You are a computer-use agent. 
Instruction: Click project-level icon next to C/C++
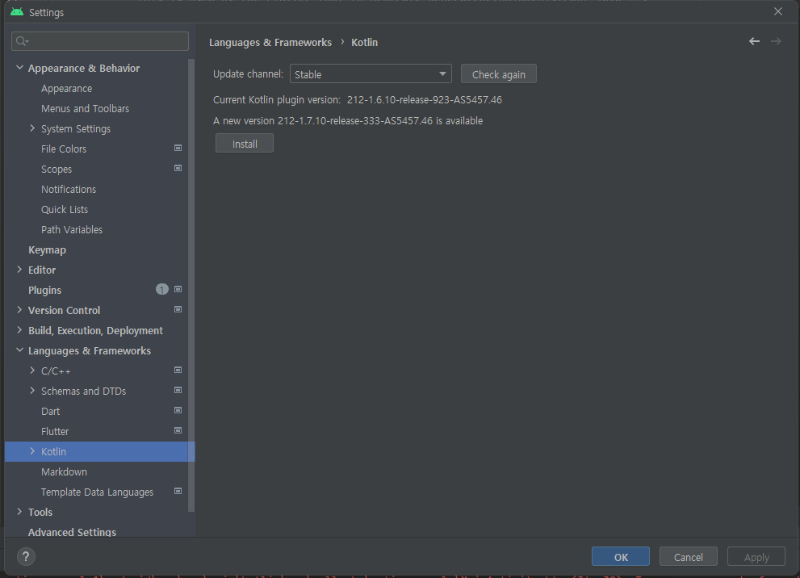(178, 370)
